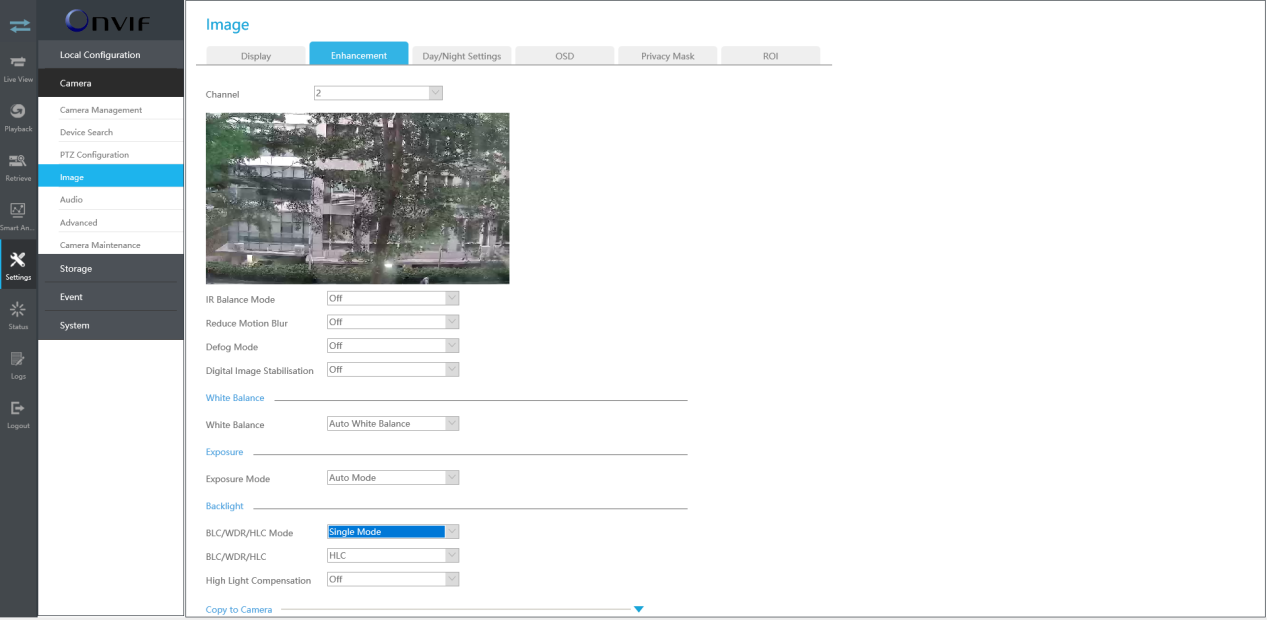Screen dimensions: 1267x620
Task: Open Camera Management in the sidebar
Action: 101,110
